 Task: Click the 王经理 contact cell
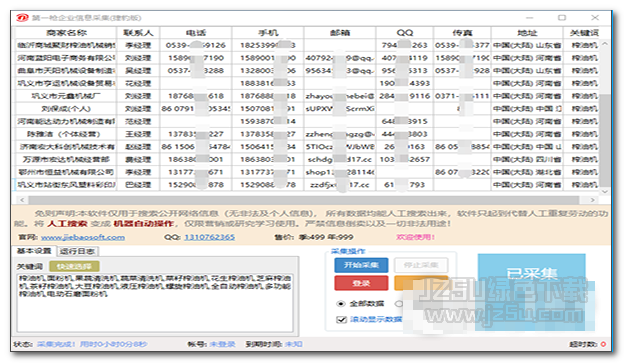(x=138, y=134)
